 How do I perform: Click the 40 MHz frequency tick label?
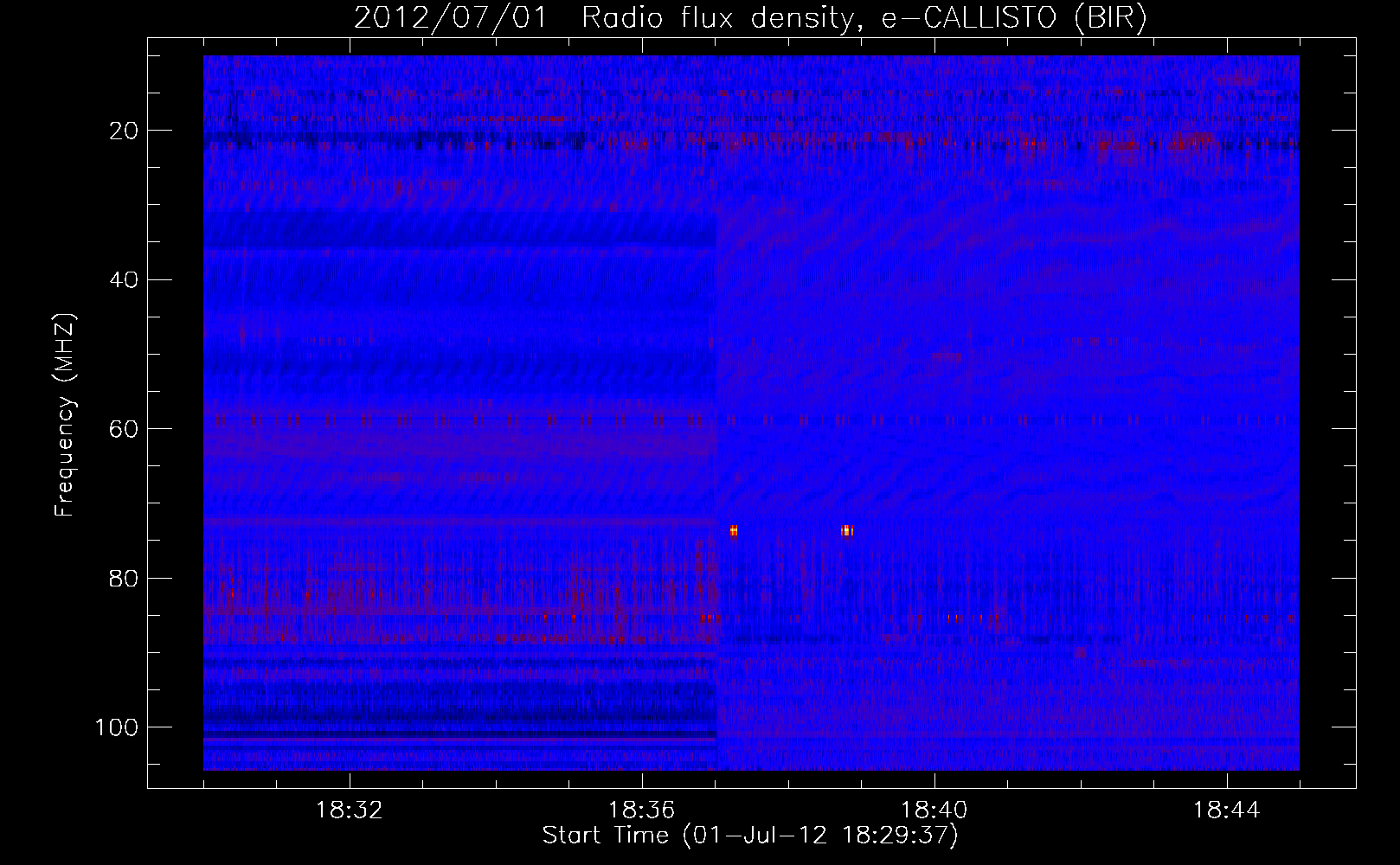(x=123, y=279)
